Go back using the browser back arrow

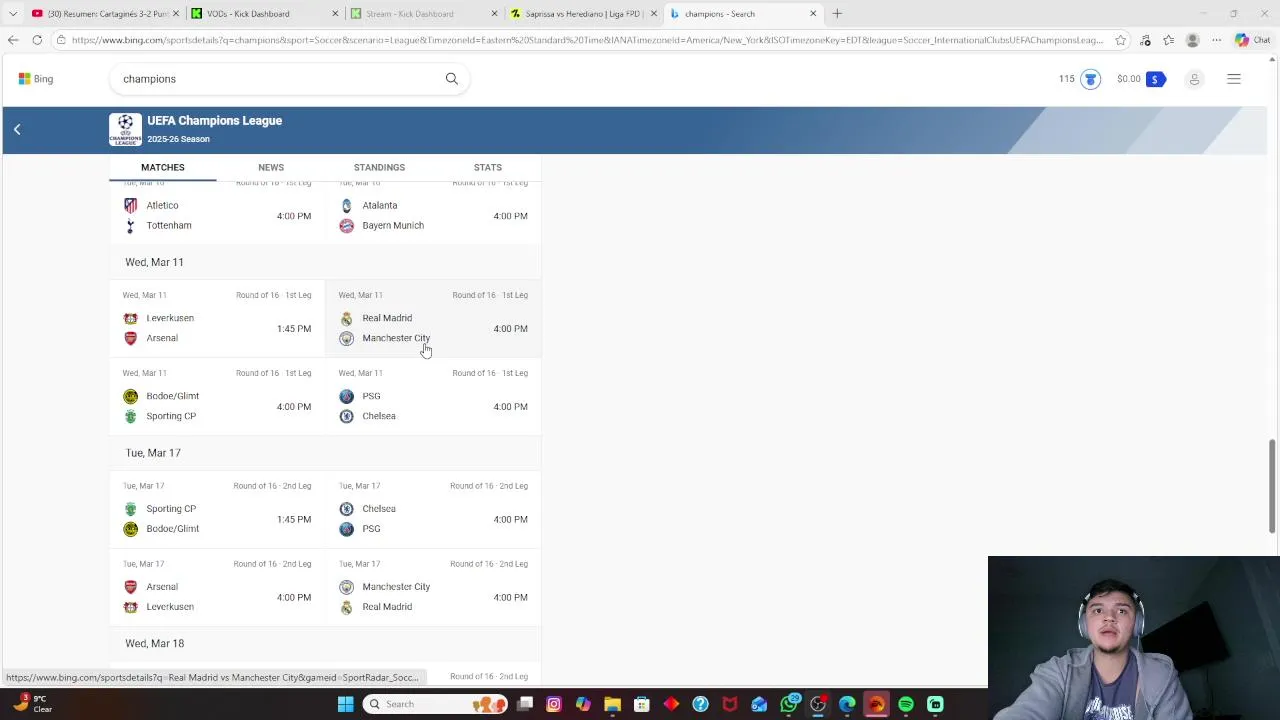point(13,40)
